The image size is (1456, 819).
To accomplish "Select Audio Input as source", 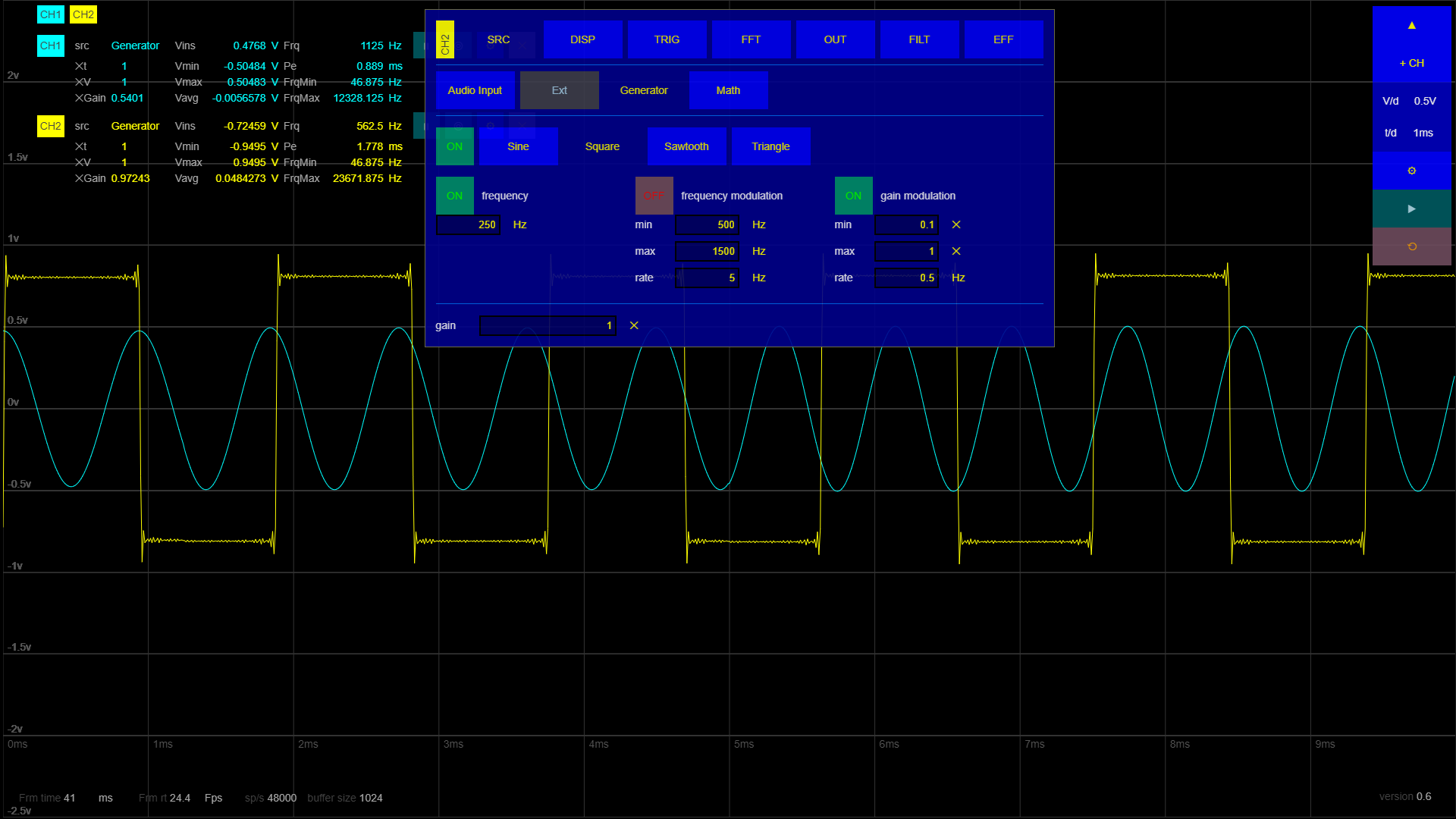I will [475, 90].
